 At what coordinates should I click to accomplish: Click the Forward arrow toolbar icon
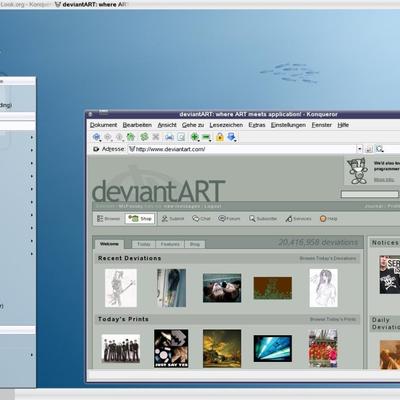[108, 137]
